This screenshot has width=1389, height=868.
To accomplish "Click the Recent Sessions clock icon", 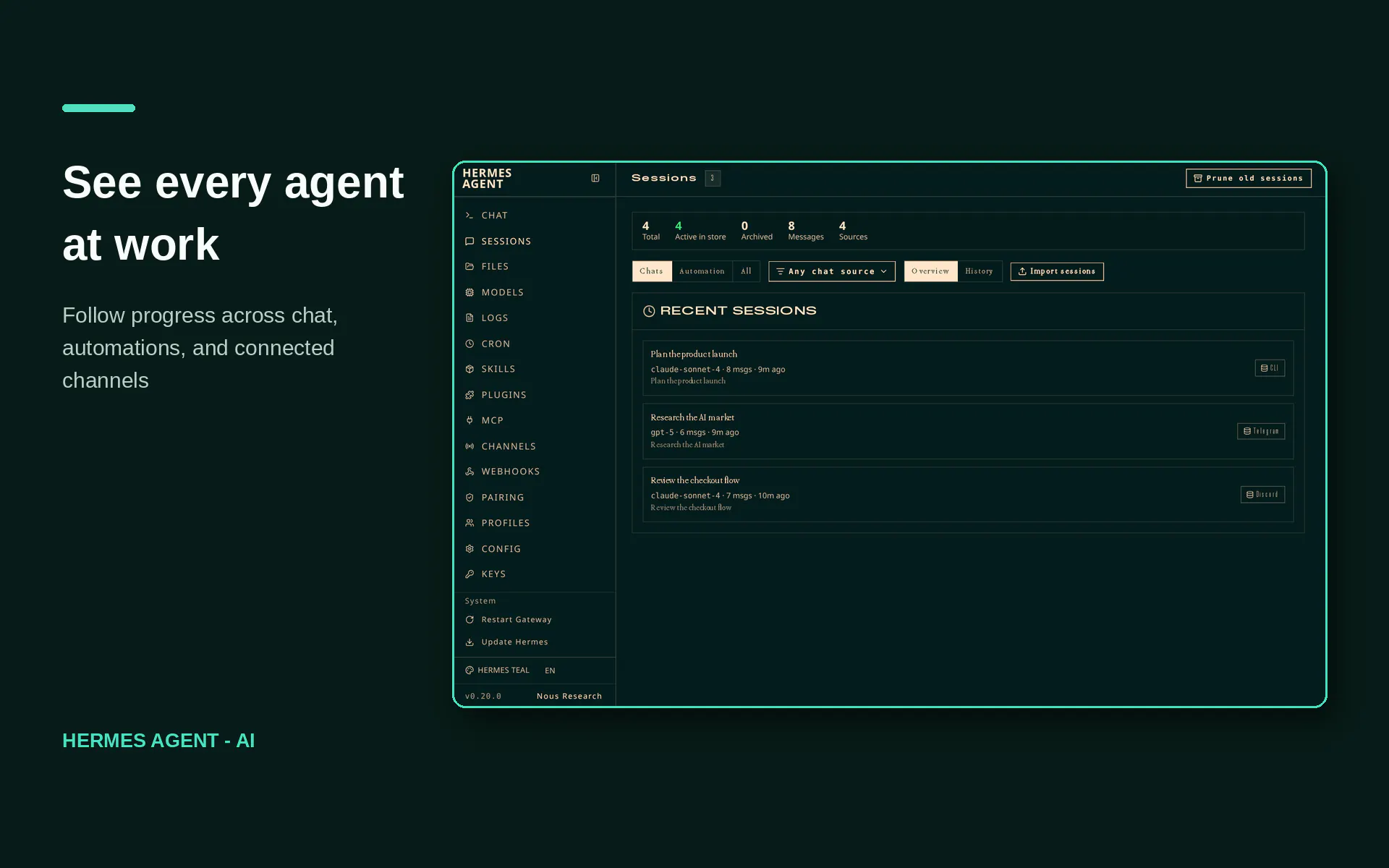I will [649, 311].
